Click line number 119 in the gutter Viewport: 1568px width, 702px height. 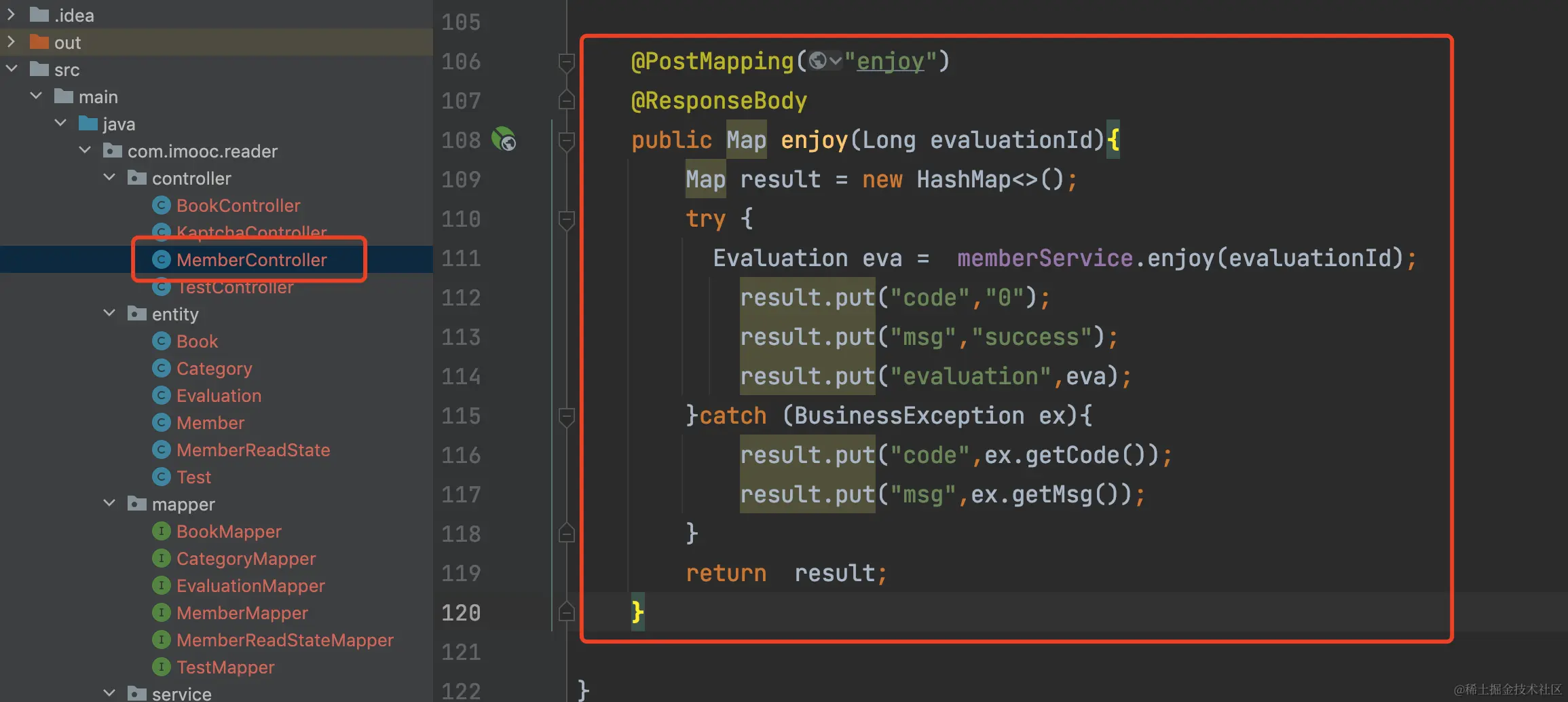pos(461,574)
